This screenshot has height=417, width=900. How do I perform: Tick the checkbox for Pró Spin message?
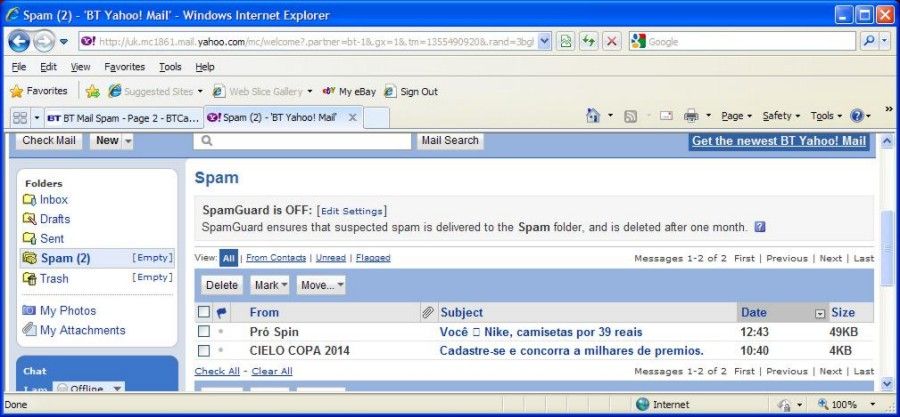(204, 332)
